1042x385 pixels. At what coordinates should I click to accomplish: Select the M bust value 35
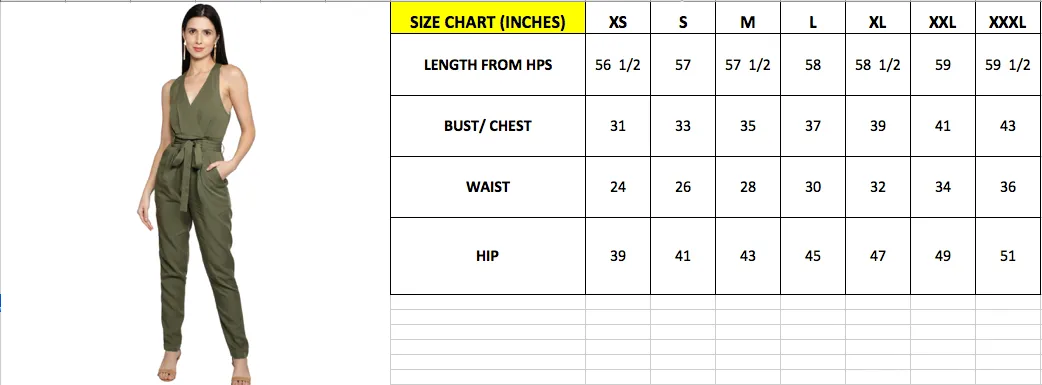click(748, 126)
